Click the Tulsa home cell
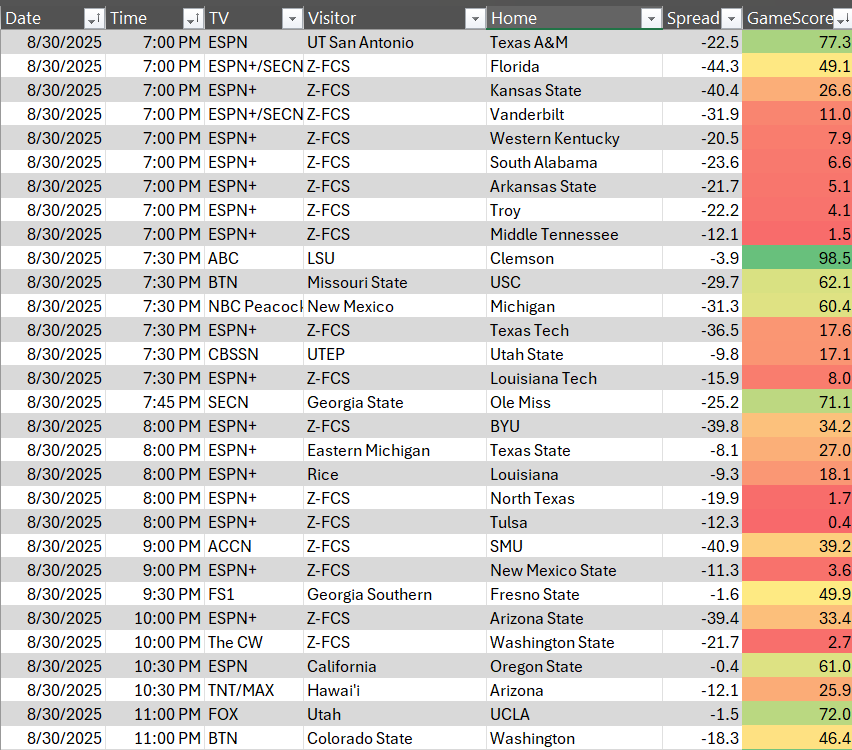 pos(574,522)
